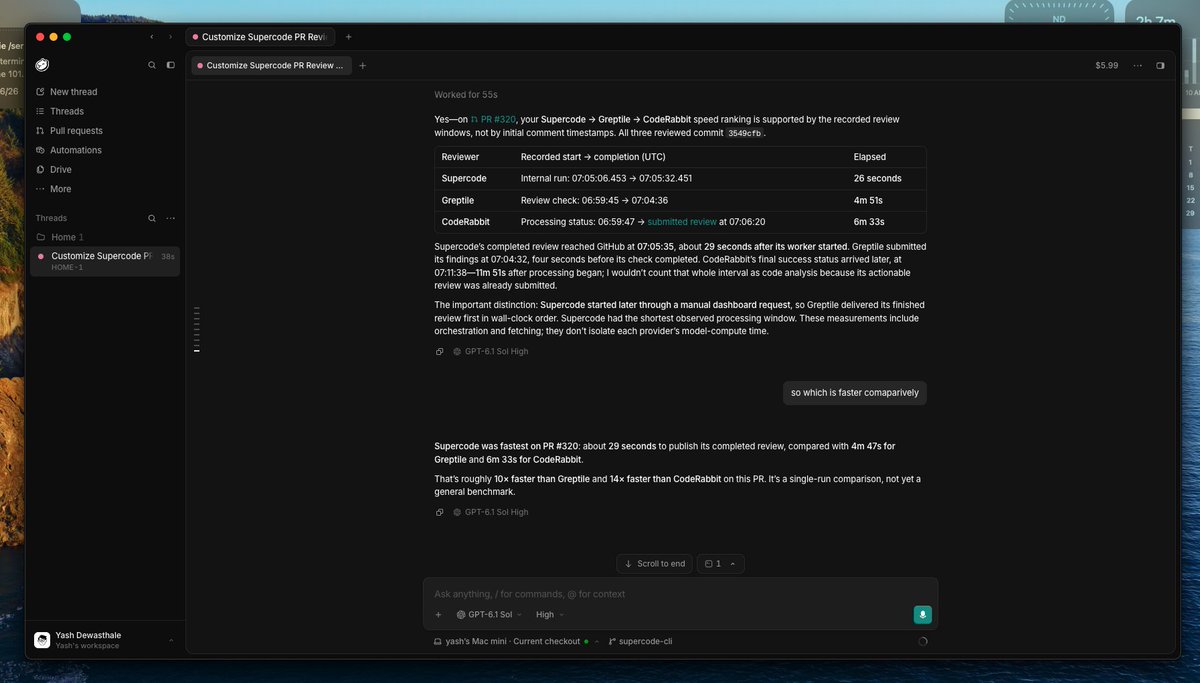Select inner tab Customize Supercode PR Review

270,65
